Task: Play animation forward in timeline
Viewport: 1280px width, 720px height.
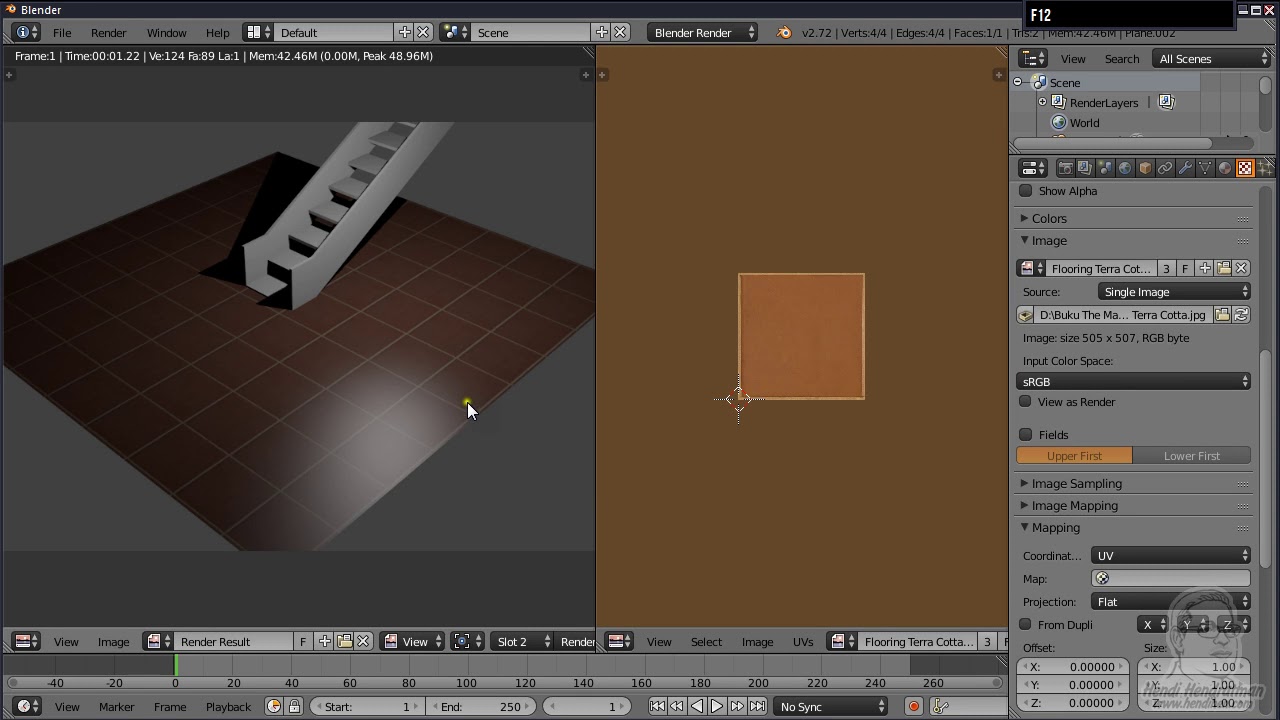Action: coord(717,706)
